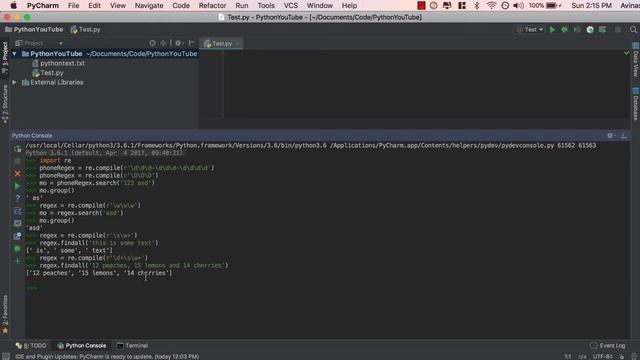Click the macOS clock Sun 2:15 PM
The width and height of the screenshot is (640, 360).
coord(591,6)
